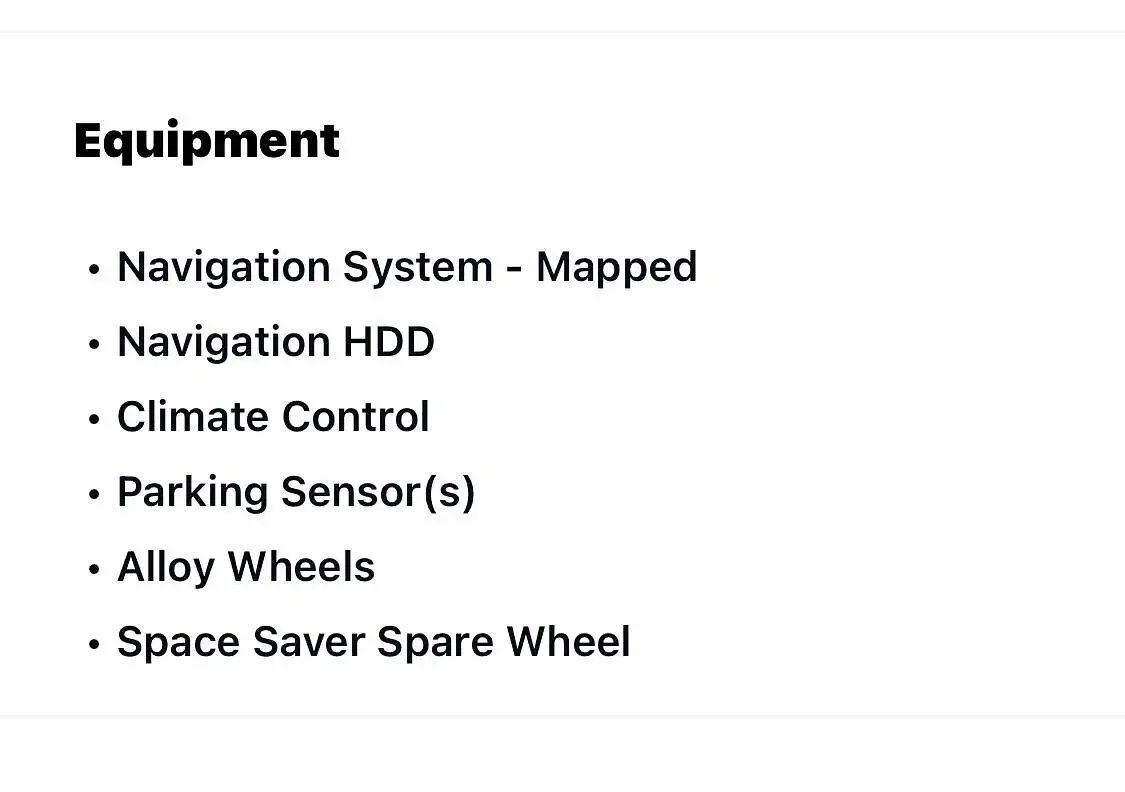The height and width of the screenshot is (792, 1125).
Task: Click the Climate Control list item
Action: point(273,417)
